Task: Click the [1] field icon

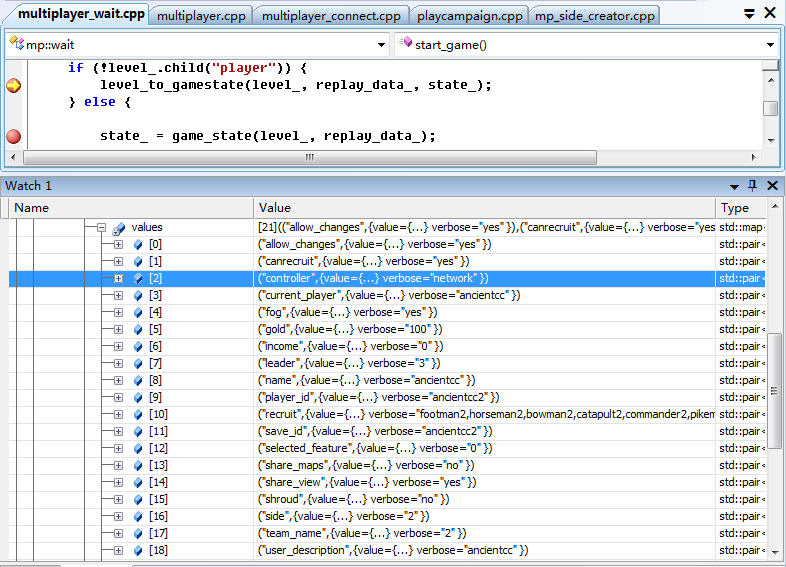Action: pos(138,262)
